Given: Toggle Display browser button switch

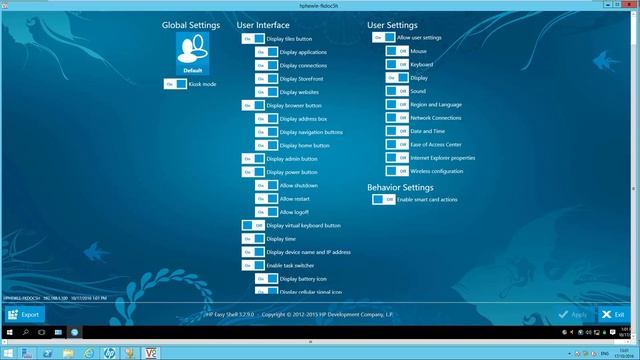Looking at the screenshot, I should [253, 105].
